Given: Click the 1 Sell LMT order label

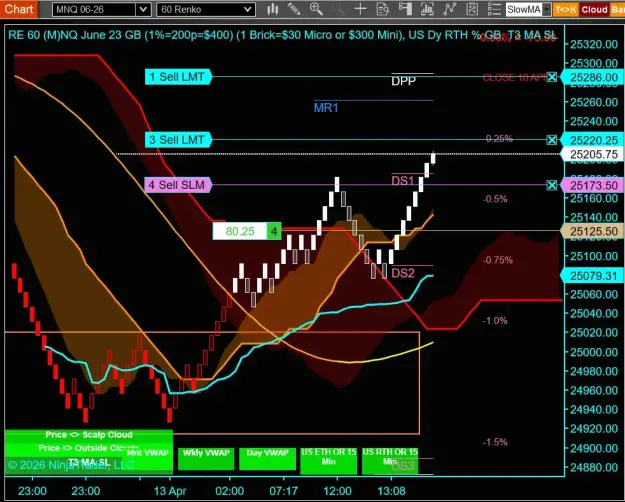Looking at the screenshot, I should [178, 77].
